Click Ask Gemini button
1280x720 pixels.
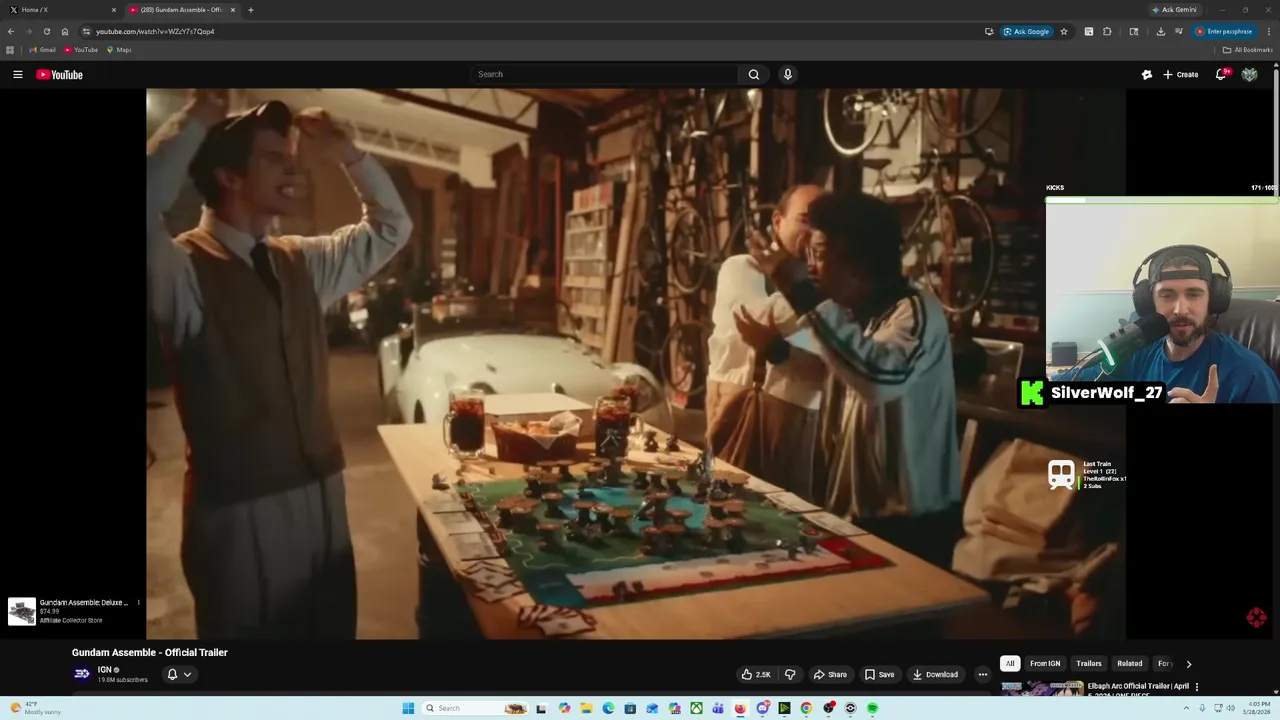[1174, 10]
